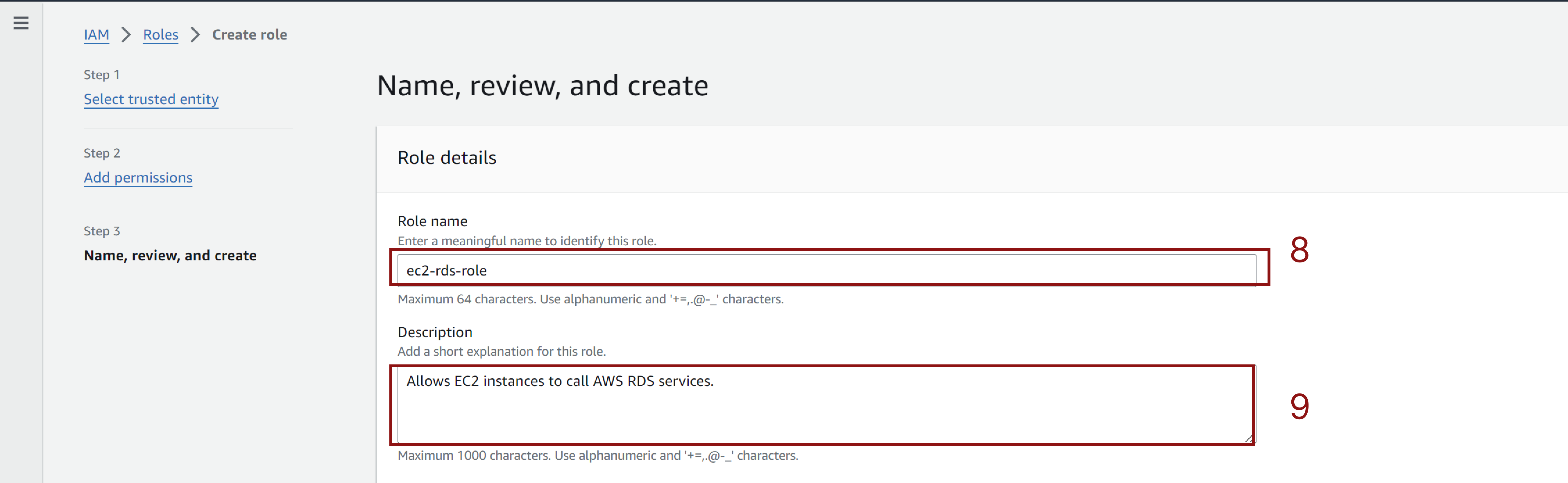Screen dimensions: 1568x483
Task: Return to Select trusted entity step
Action: coord(151,99)
